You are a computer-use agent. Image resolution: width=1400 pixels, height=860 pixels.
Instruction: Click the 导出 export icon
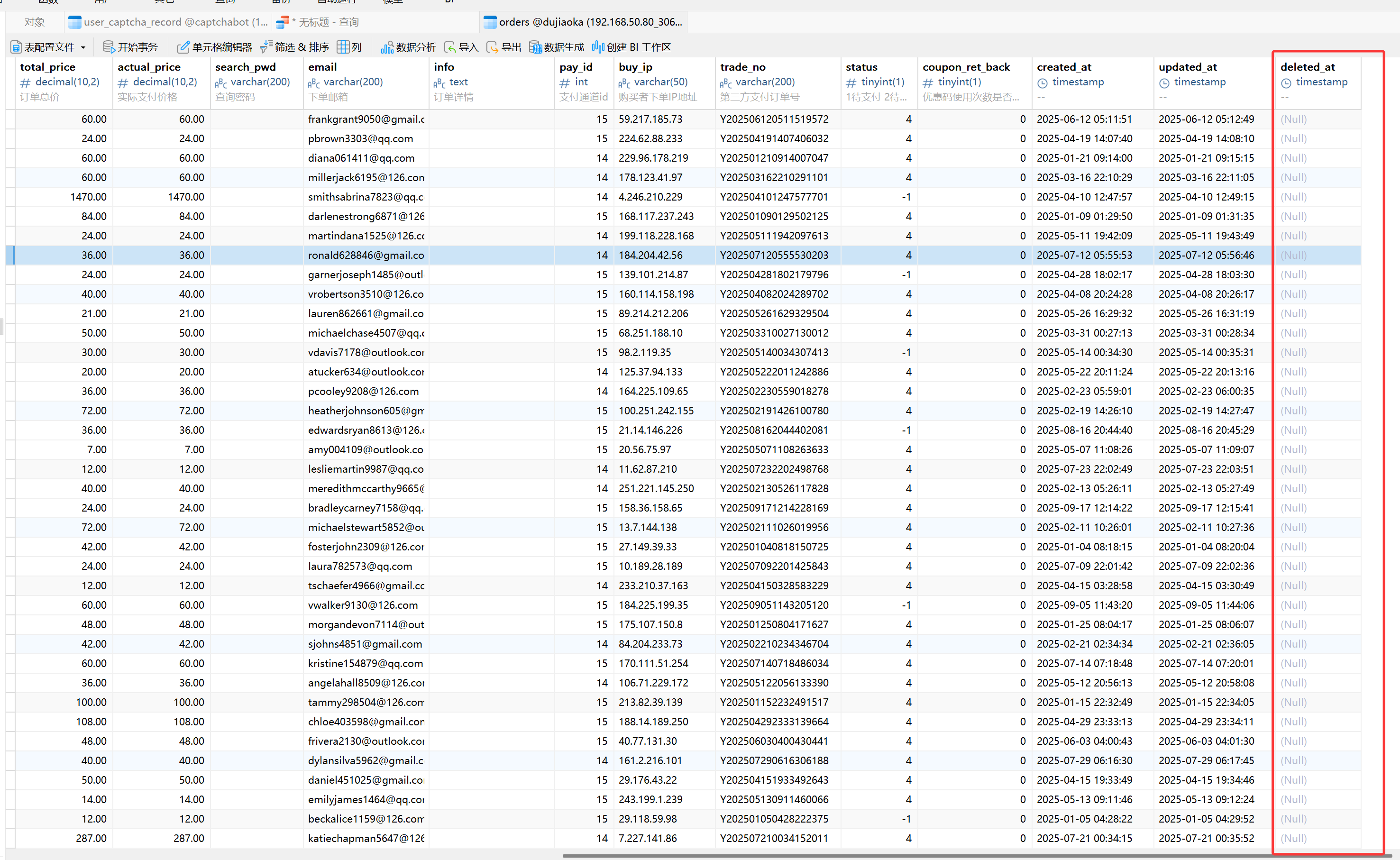pos(493,47)
